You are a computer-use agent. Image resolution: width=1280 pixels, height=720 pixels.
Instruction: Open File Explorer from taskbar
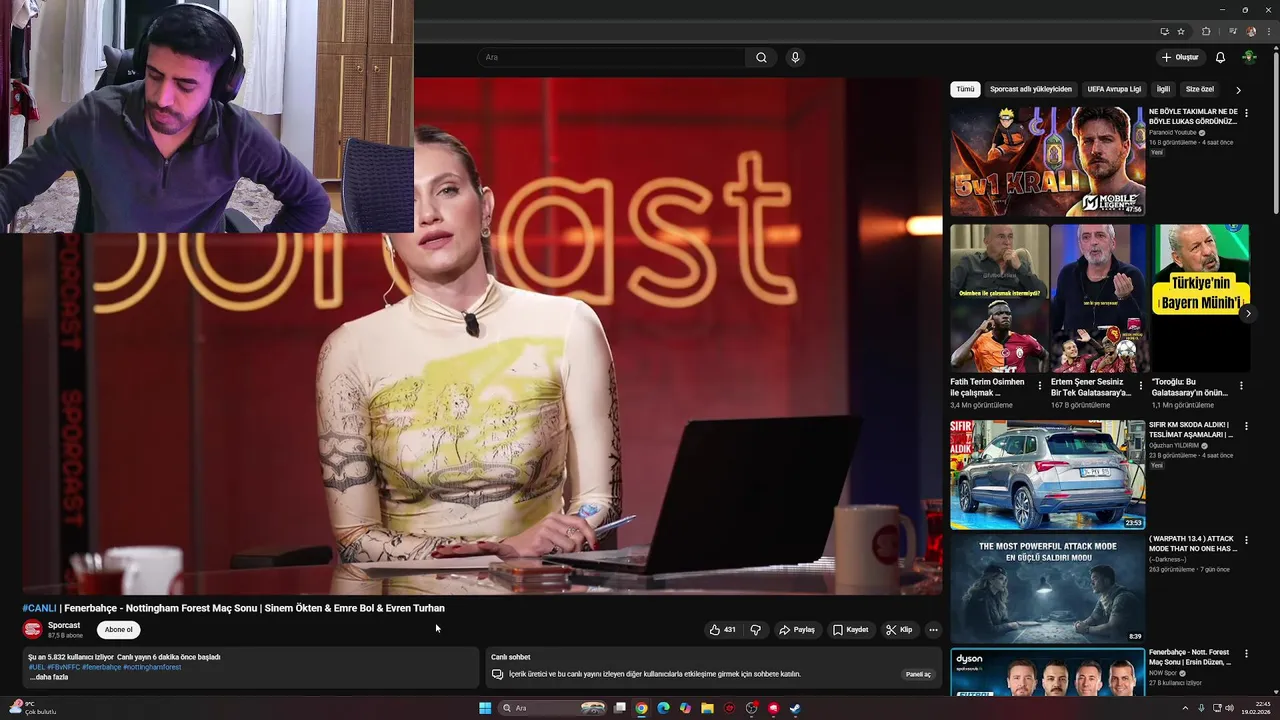[x=707, y=708]
